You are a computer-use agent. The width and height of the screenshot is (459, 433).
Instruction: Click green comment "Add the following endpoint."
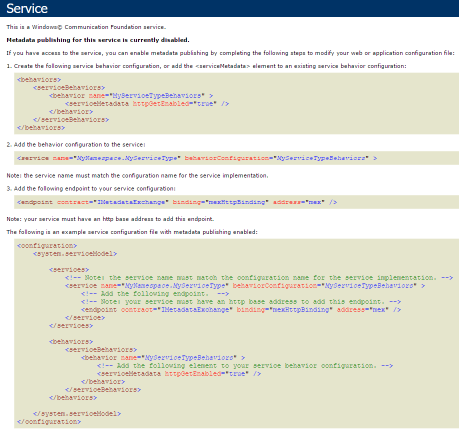tap(155, 294)
